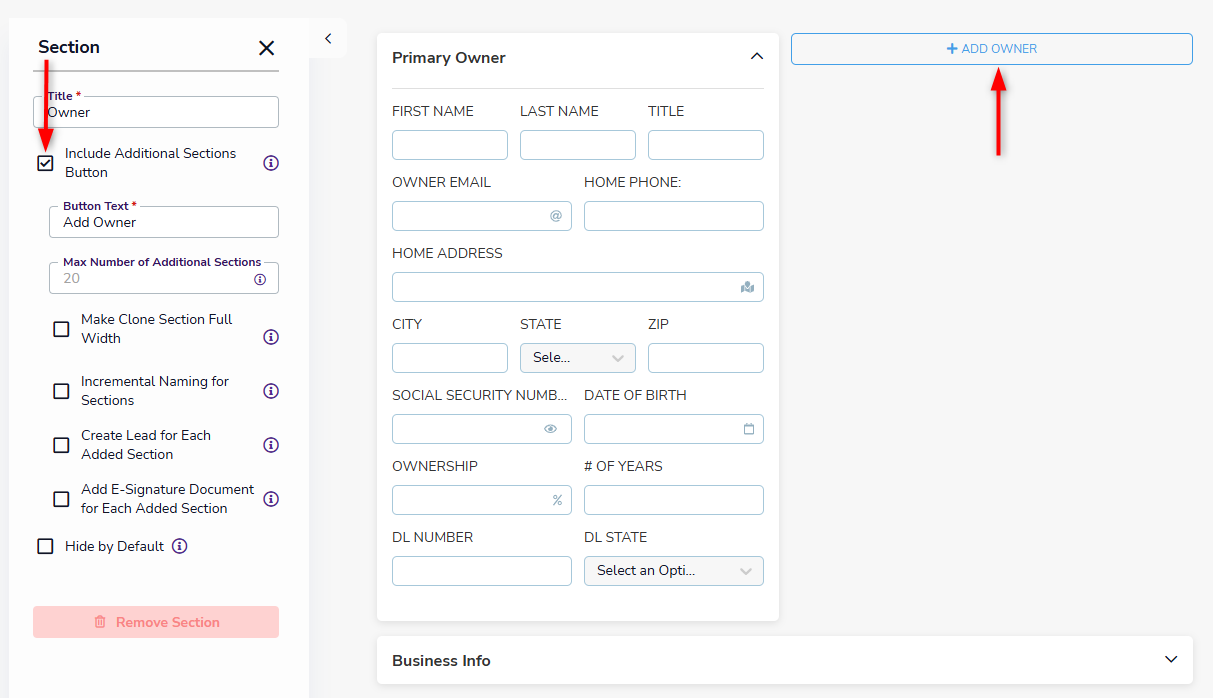
Task: Open Date of Birth calendar picker icon
Action: (749, 429)
